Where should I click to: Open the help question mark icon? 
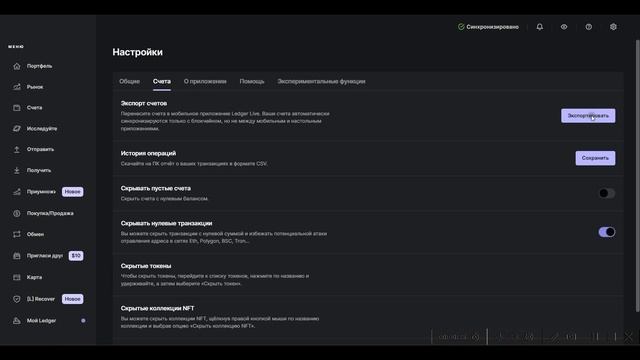pyautogui.click(x=589, y=27)
